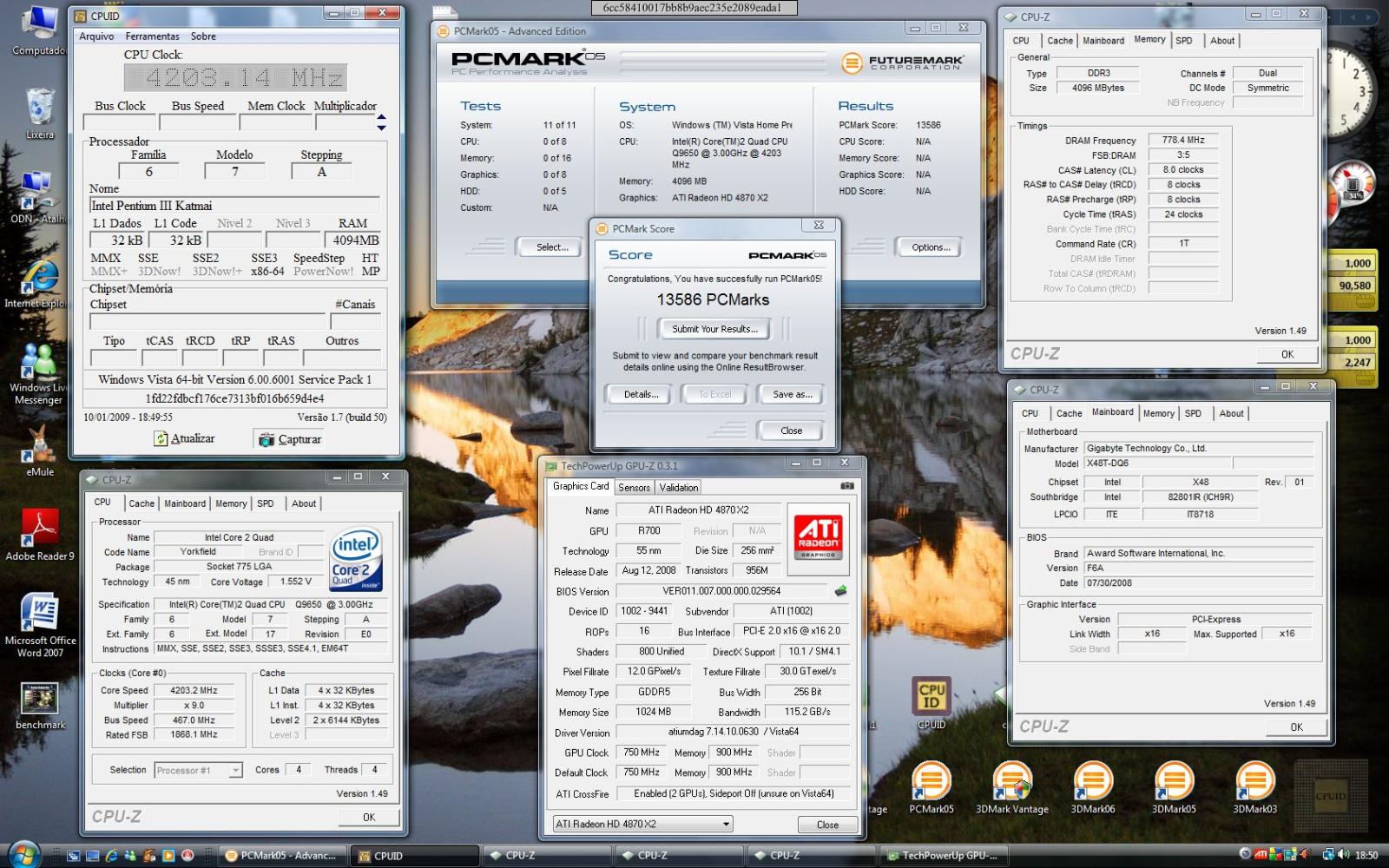Launch 3DMark Vantage desktop shortcut
The width and height of the screenshot is (1389, 868).
(x=1012, y=787)
